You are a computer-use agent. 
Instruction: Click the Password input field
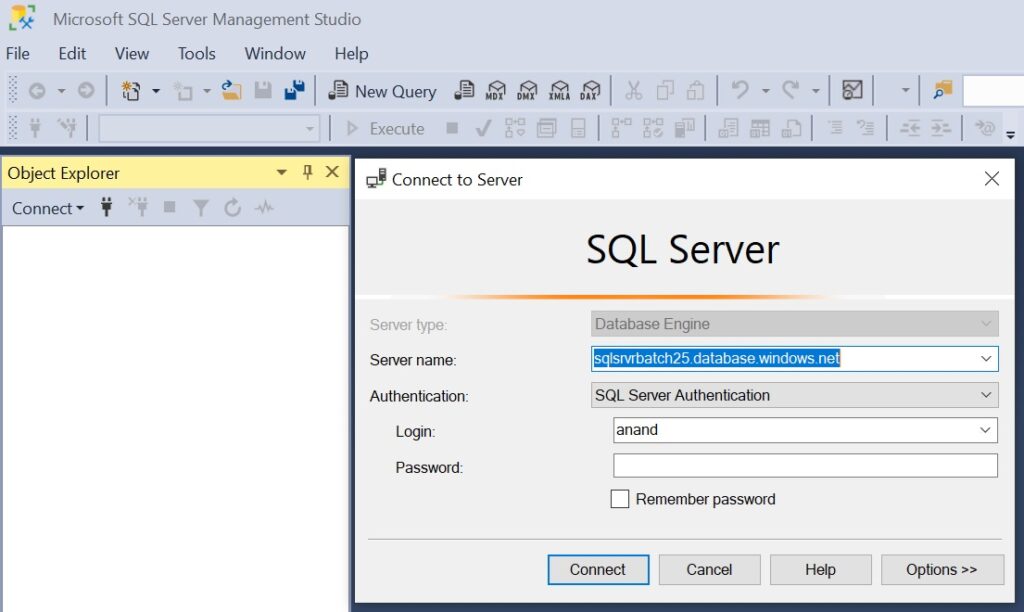coord(805,466)
